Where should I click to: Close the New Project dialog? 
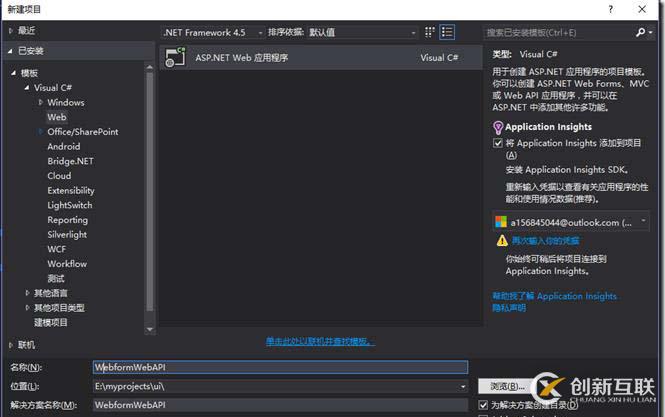642,9
